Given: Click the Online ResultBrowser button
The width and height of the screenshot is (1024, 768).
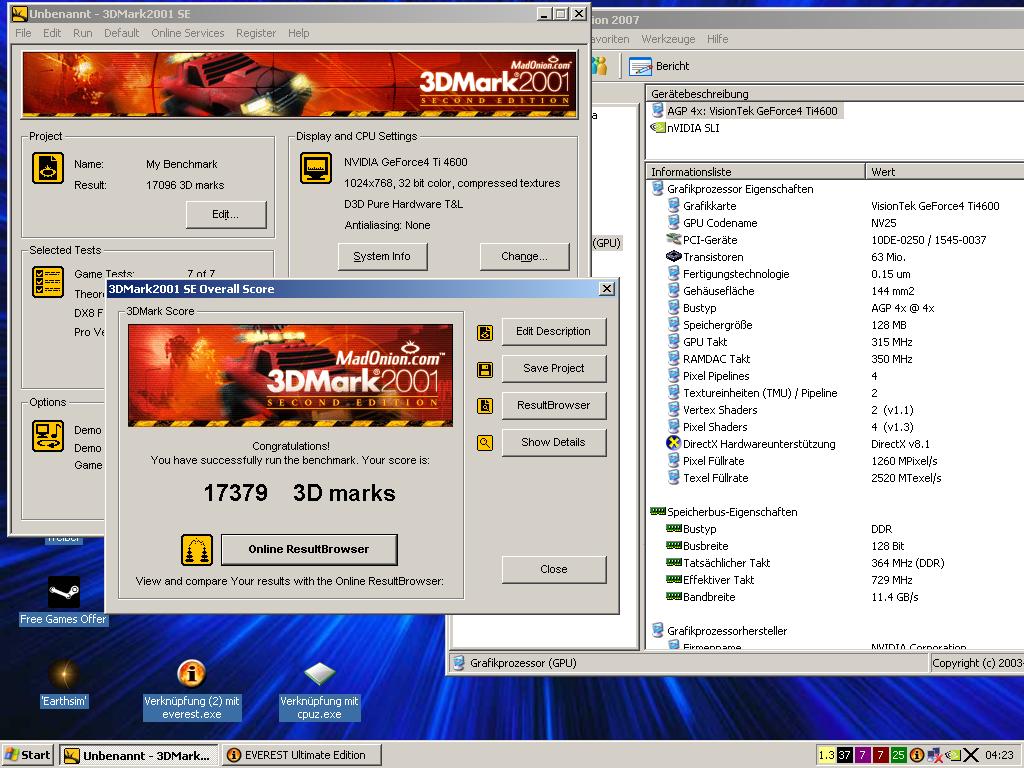Looking at the screenshot, I should (x=309, y=549).
